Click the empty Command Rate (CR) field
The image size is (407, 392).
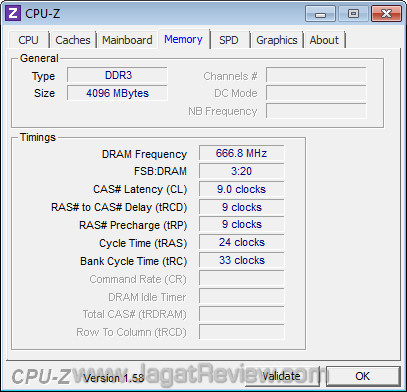click(x=241, y=278)
